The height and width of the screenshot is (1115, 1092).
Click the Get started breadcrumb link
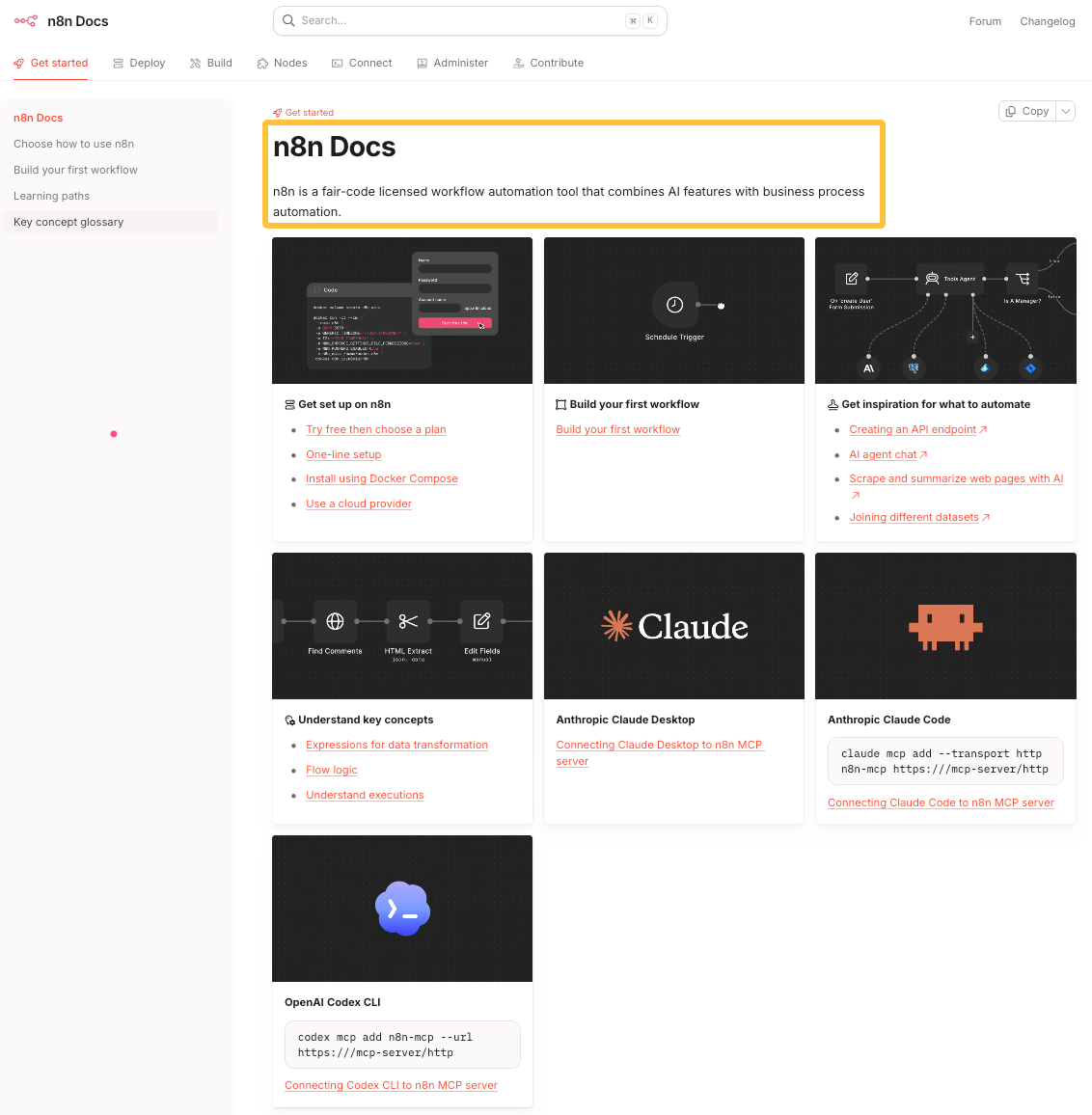[303, 112]
